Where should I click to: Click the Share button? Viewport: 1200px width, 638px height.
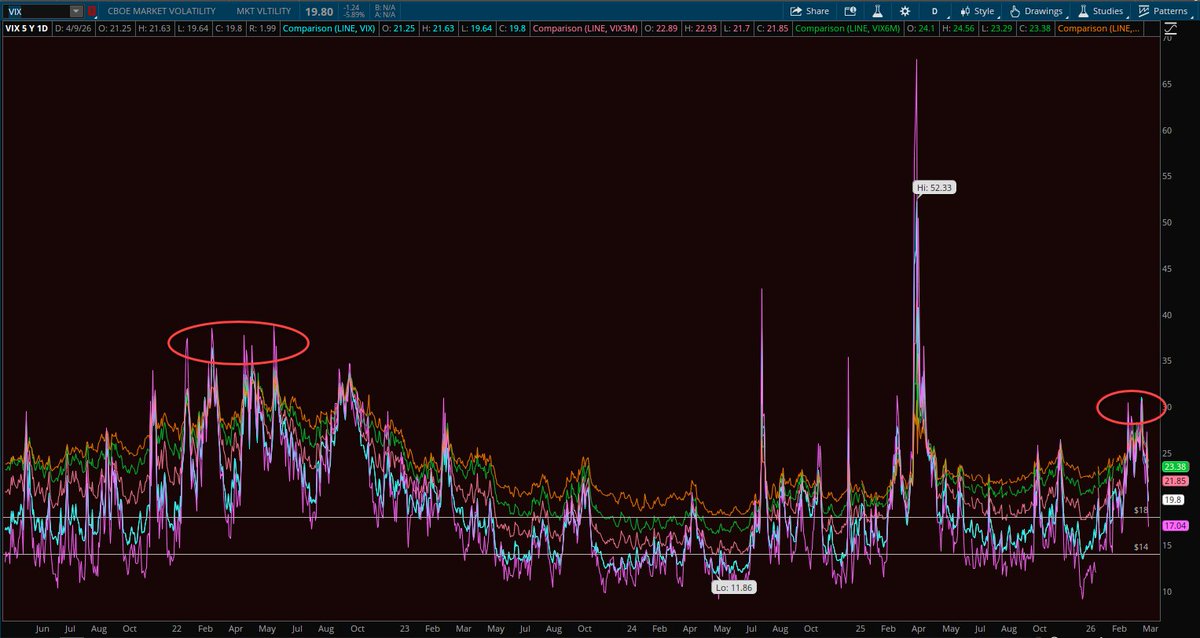pos(809,11)
